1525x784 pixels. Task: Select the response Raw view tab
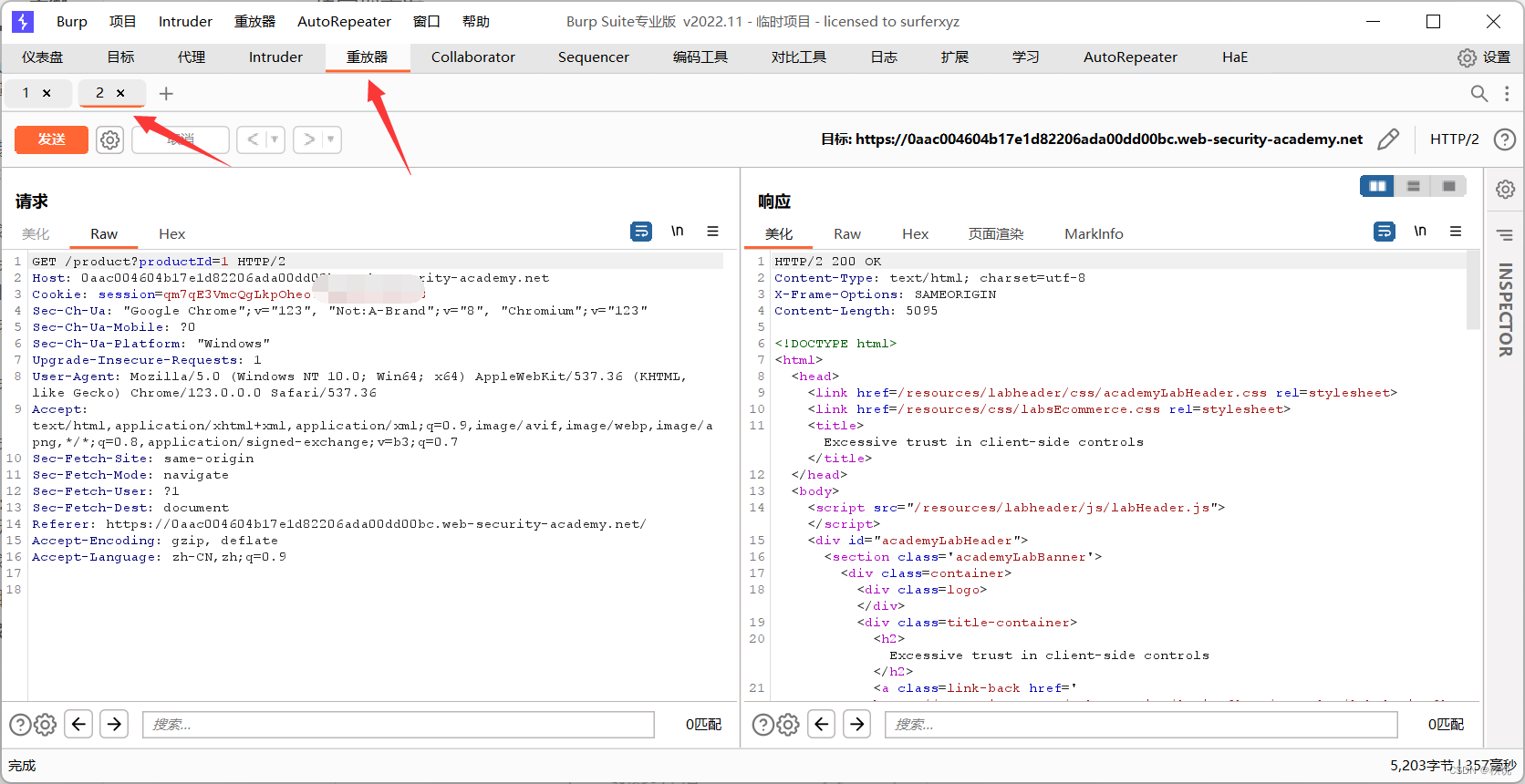click(x=847, y=234)
